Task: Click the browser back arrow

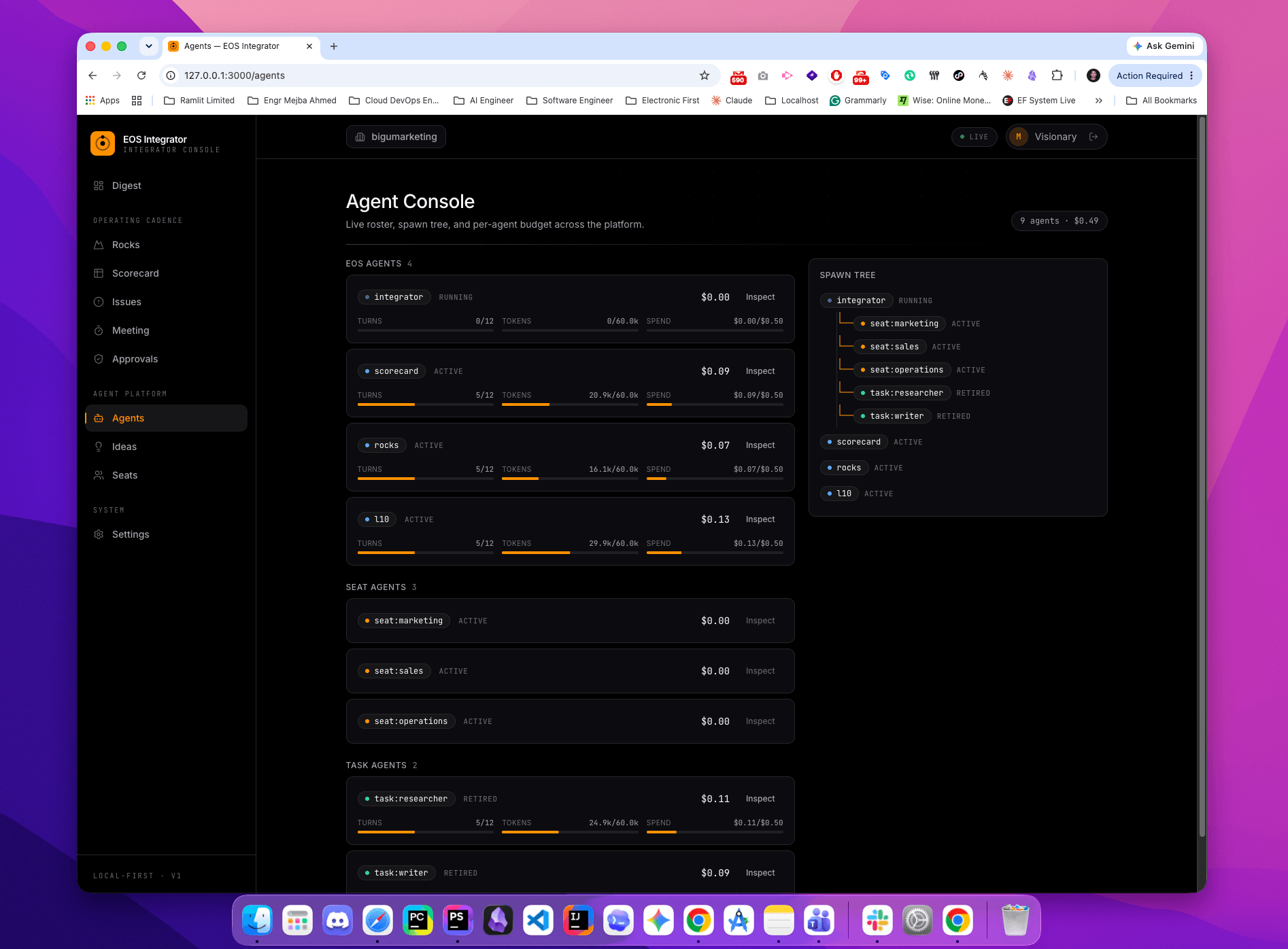Action: (93, 75)
